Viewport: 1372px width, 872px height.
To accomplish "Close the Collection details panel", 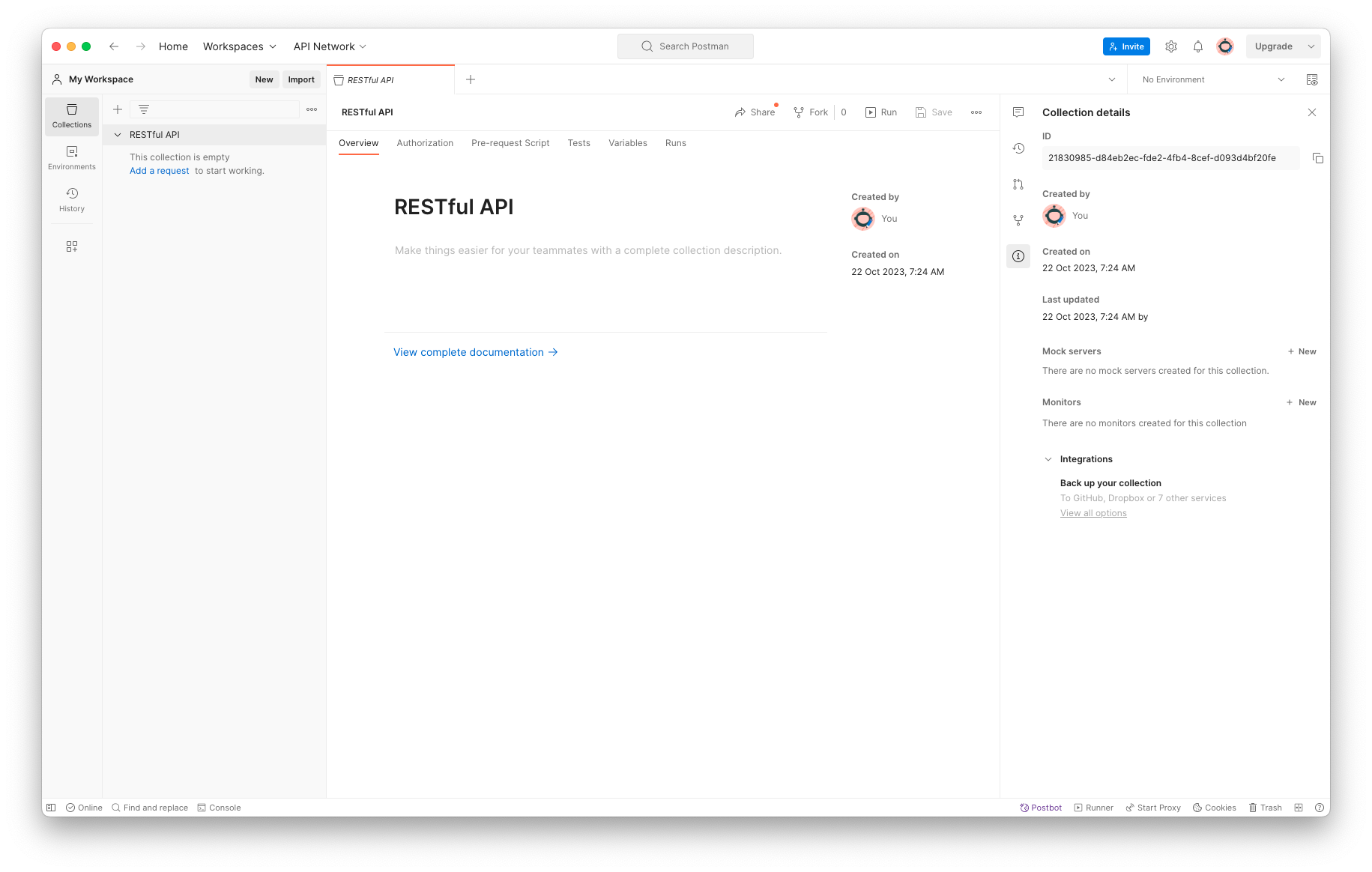I will pos(1312,112).
